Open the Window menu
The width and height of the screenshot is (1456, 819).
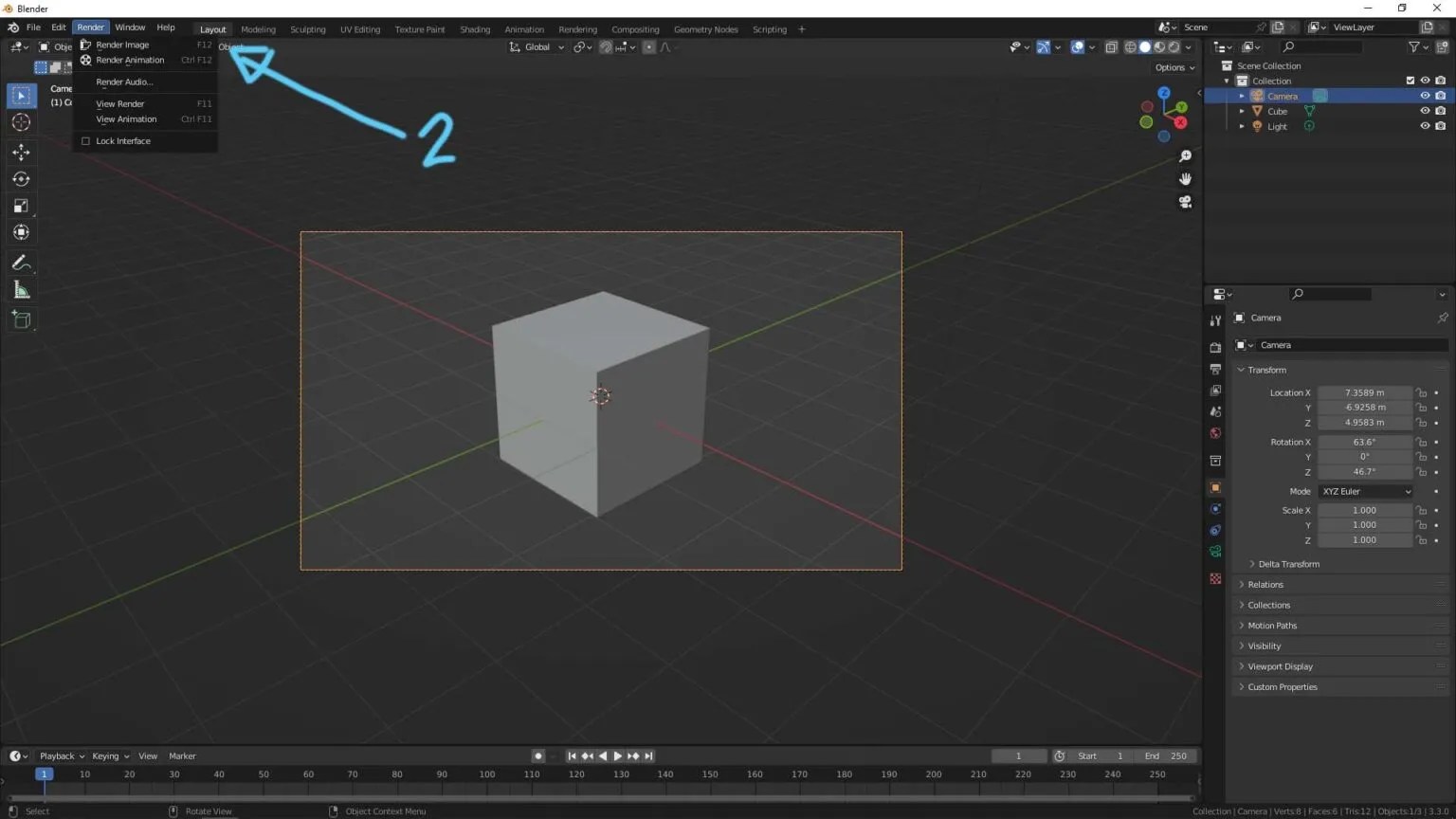point(130,27)
